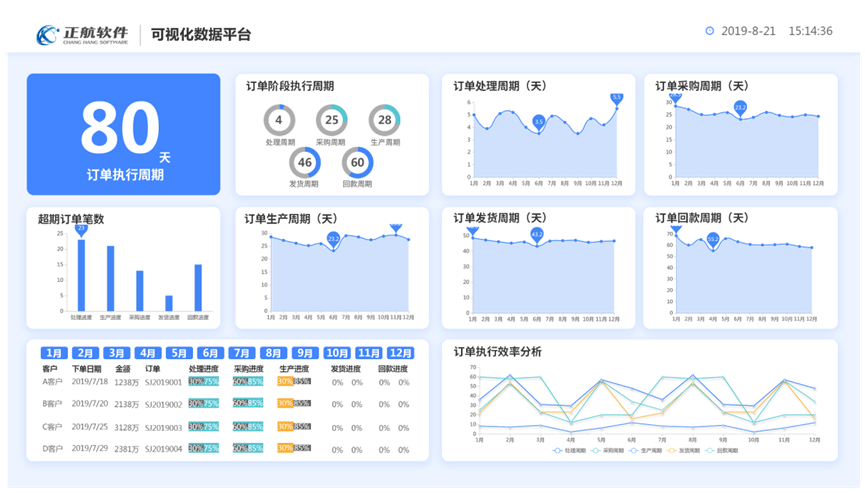Open the 4月 month tab

point(148,353)
